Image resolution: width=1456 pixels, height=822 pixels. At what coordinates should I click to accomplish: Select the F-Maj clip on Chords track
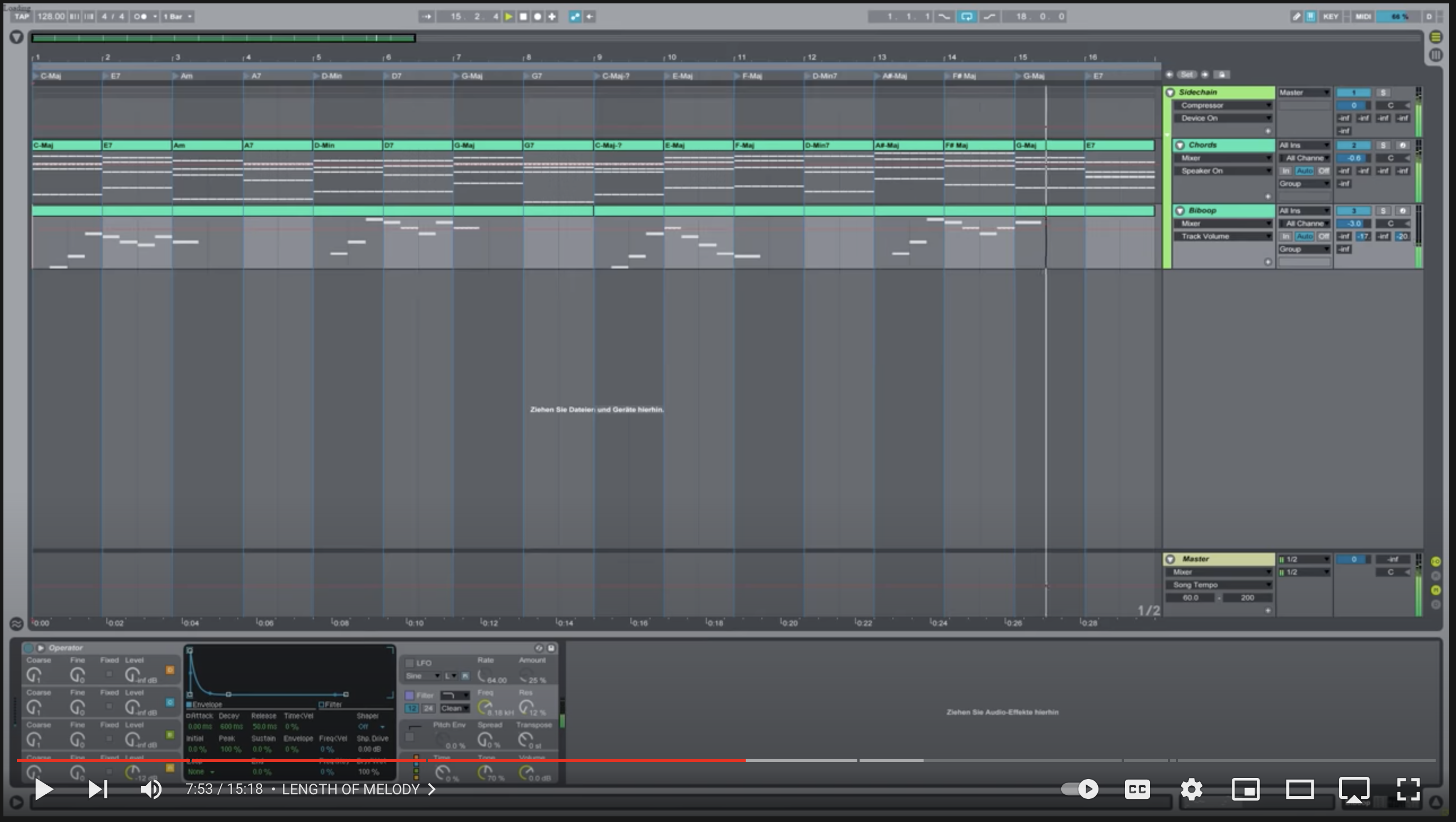pos(769,145)
